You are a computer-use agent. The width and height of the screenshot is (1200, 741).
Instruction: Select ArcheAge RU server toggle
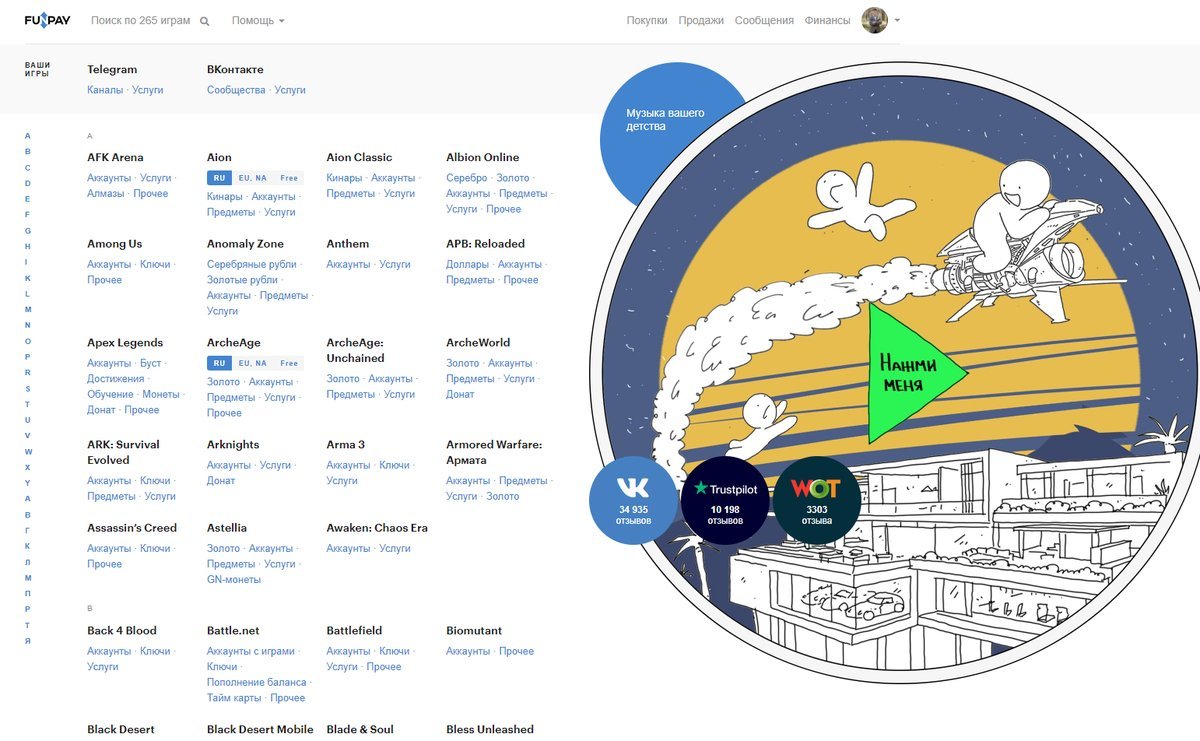point(219,363)
